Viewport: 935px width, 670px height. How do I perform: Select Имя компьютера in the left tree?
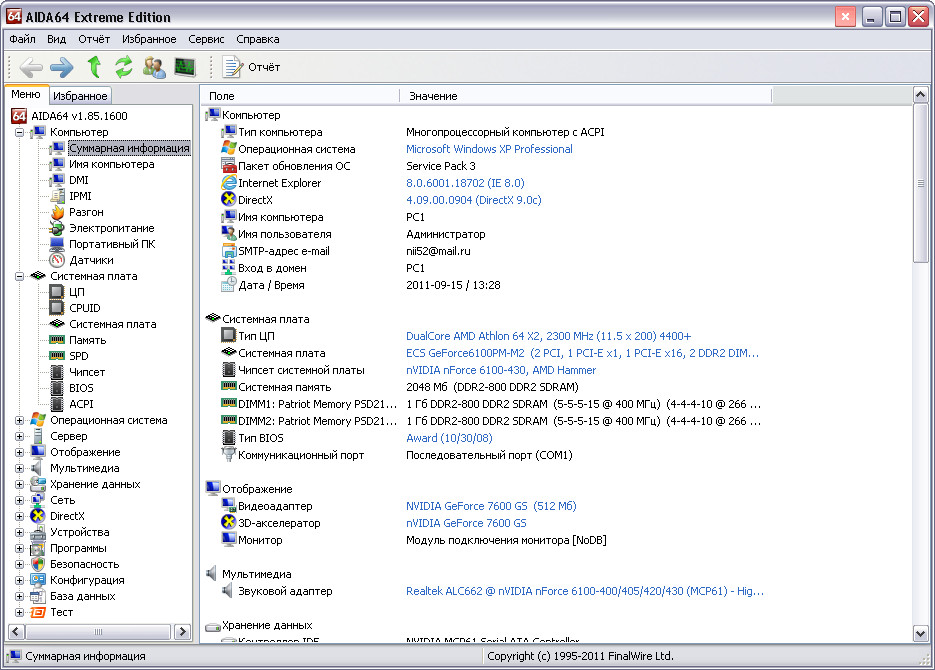tap(112, 164)
